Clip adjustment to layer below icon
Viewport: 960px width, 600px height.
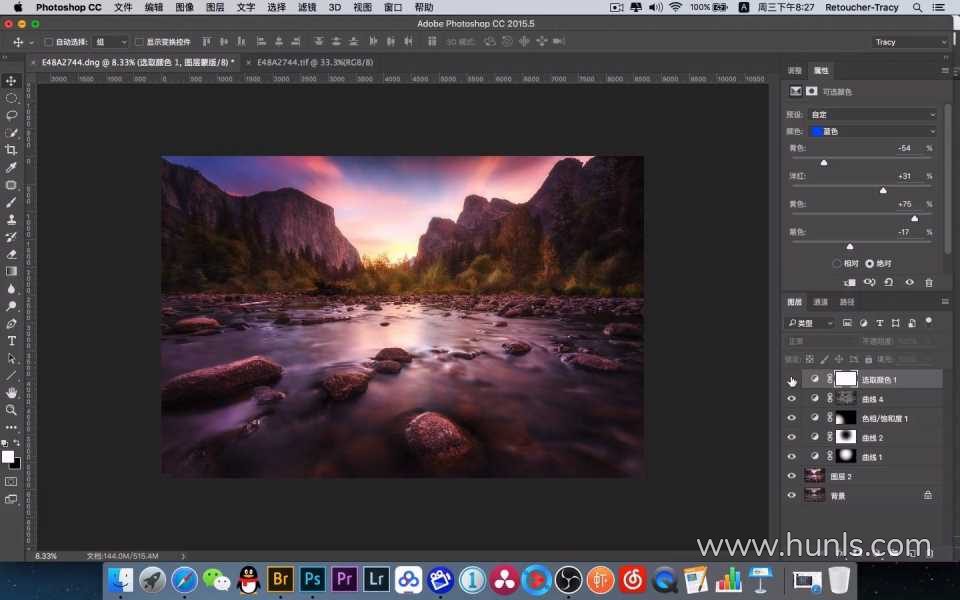[x=850, y=282]
